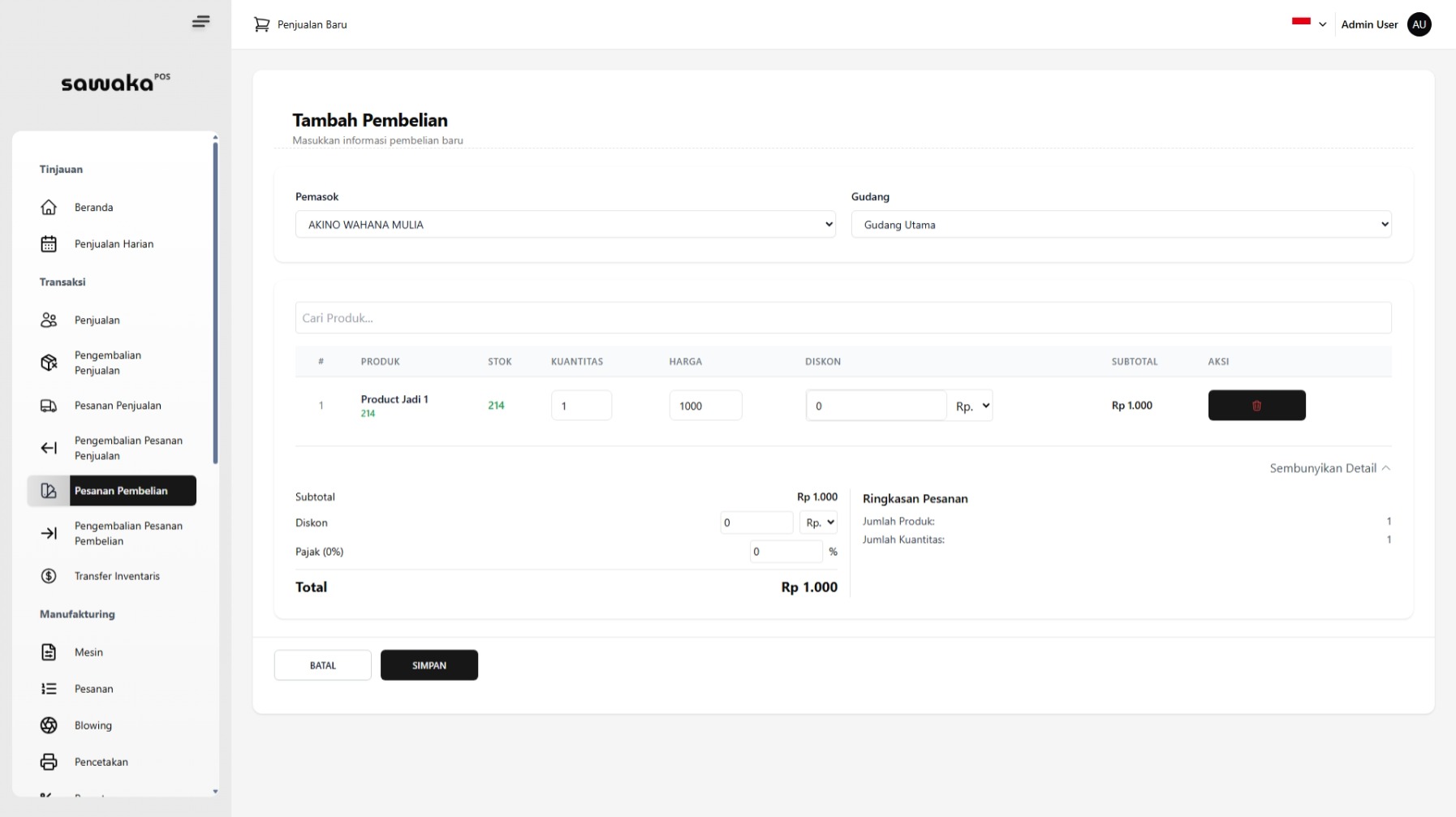1456x817 pixels.
Task: Open Penjualan Harian calendar icon
Action: pyautogui.click(x=49, y=244)
